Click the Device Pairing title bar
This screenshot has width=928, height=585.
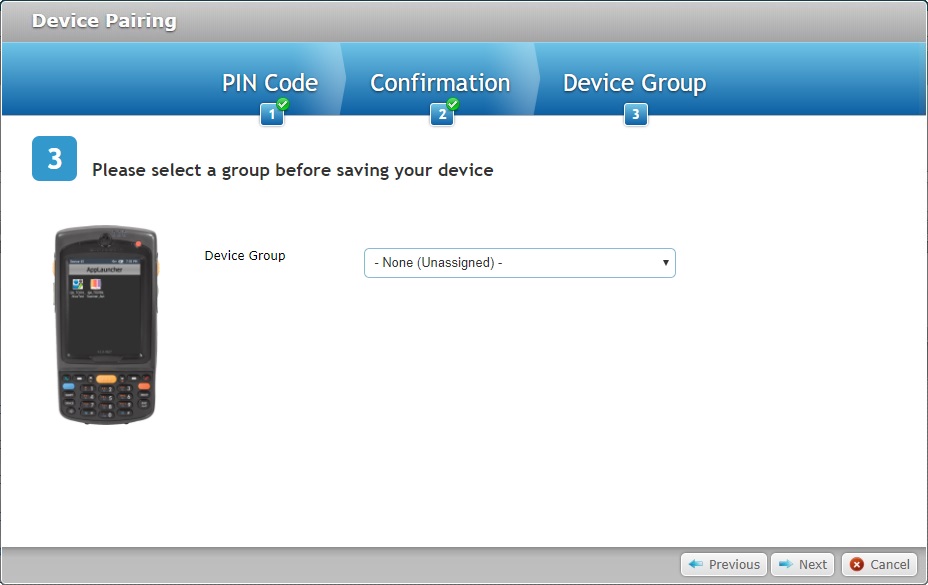[103, 20]
